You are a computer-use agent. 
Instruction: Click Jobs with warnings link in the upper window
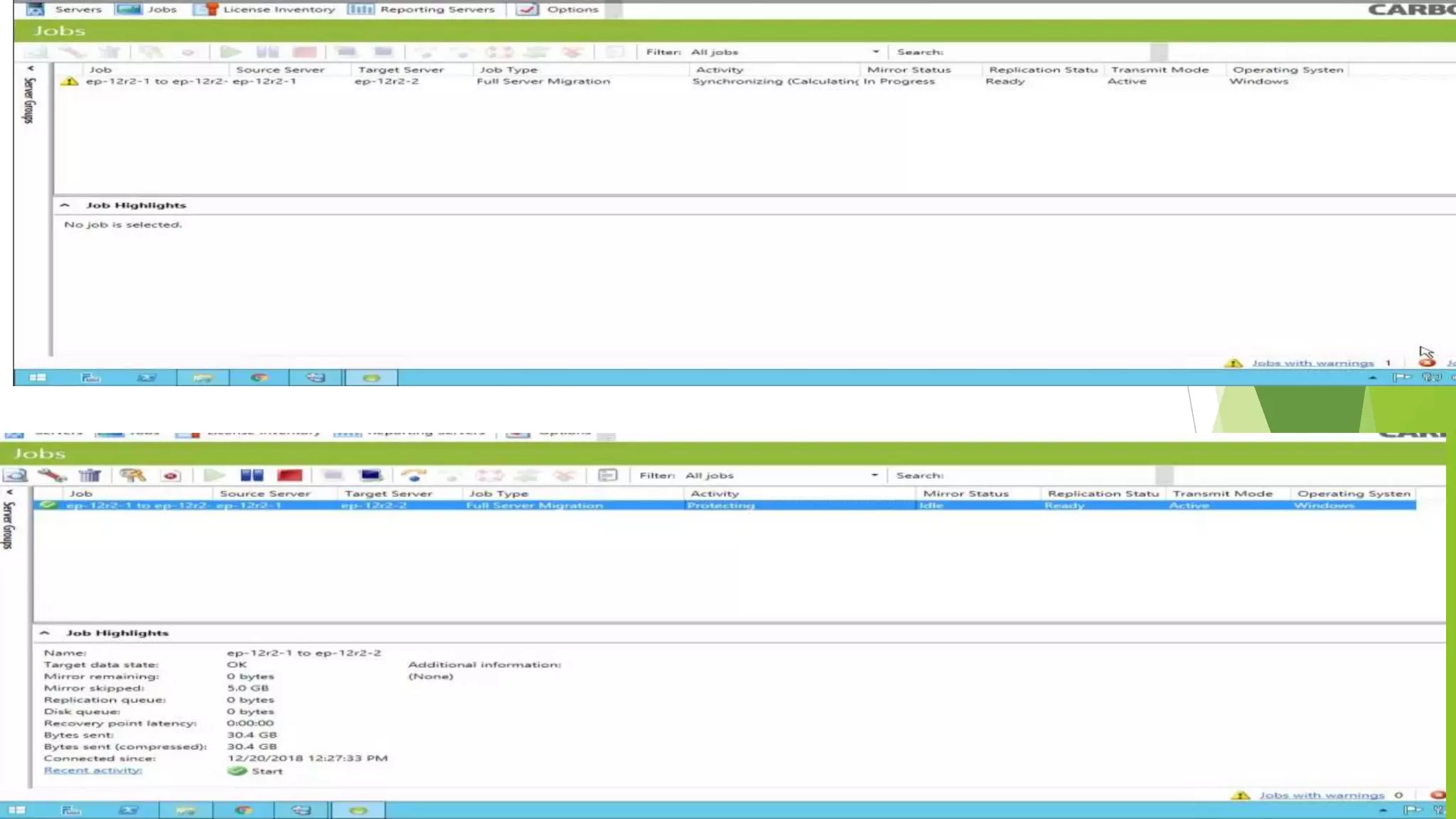coord(1312,363)
